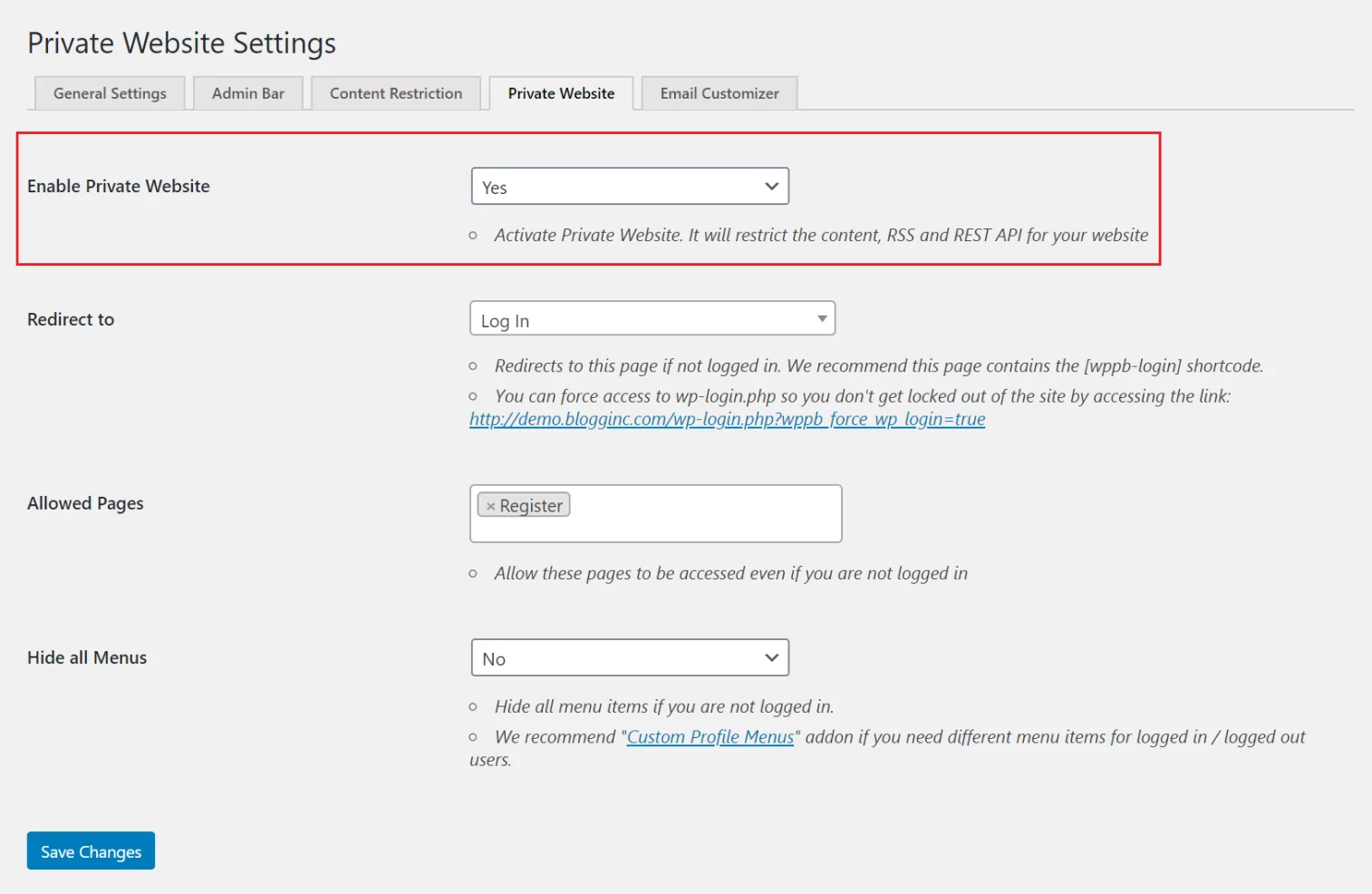Expand the Redirect to Log In dropdown
This screenshot has width=1372, height=894.
652,319
